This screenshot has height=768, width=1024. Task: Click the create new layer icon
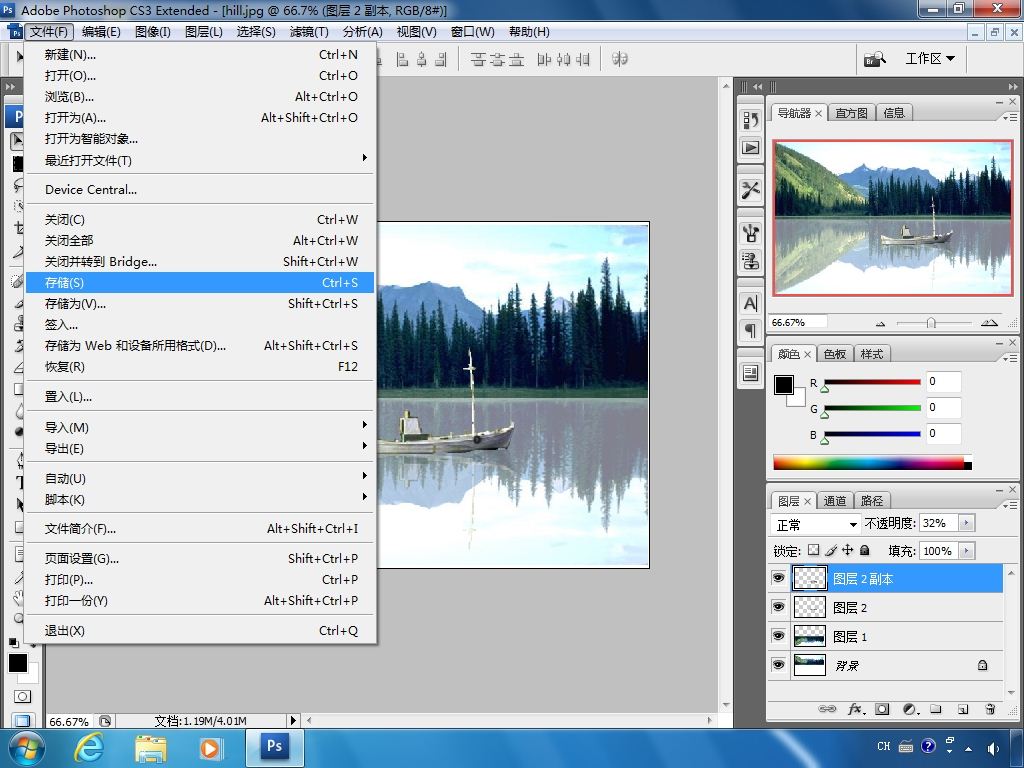coord(963,709)
